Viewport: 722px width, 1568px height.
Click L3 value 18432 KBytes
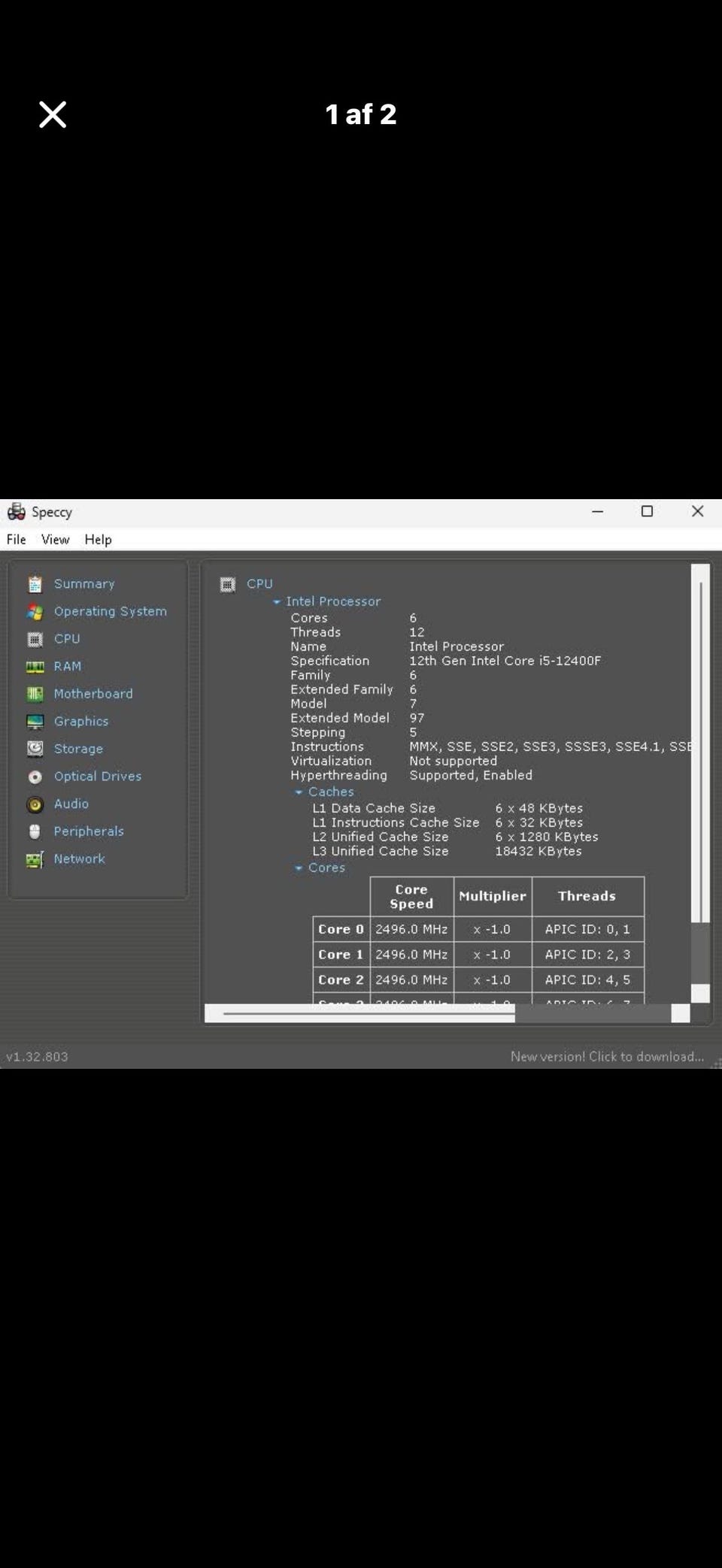(x=538, y=852)
